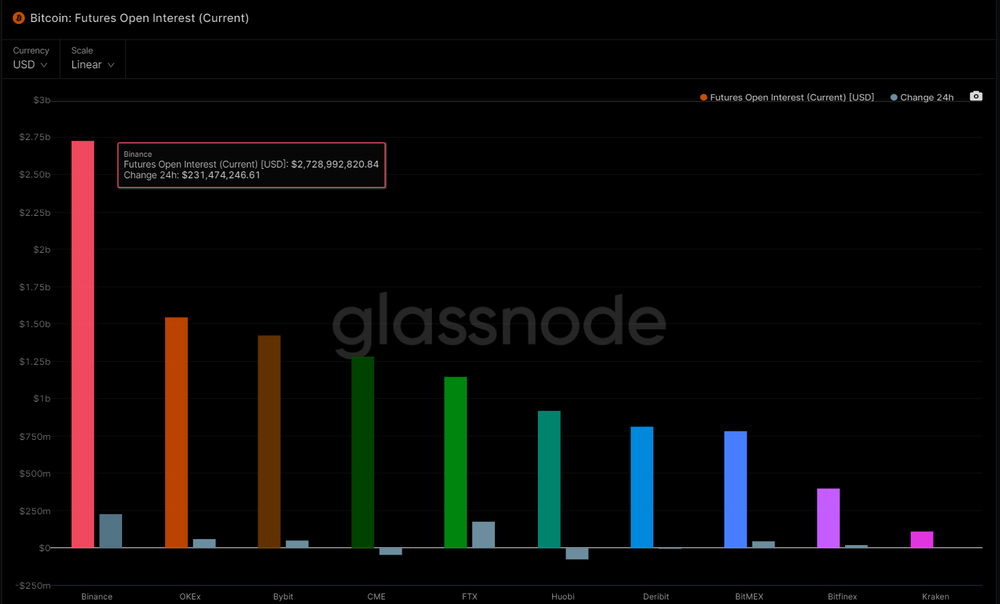The image size is (1000, 604).
Task: Click the Kraken open interest bar
Action: point(922,540)
